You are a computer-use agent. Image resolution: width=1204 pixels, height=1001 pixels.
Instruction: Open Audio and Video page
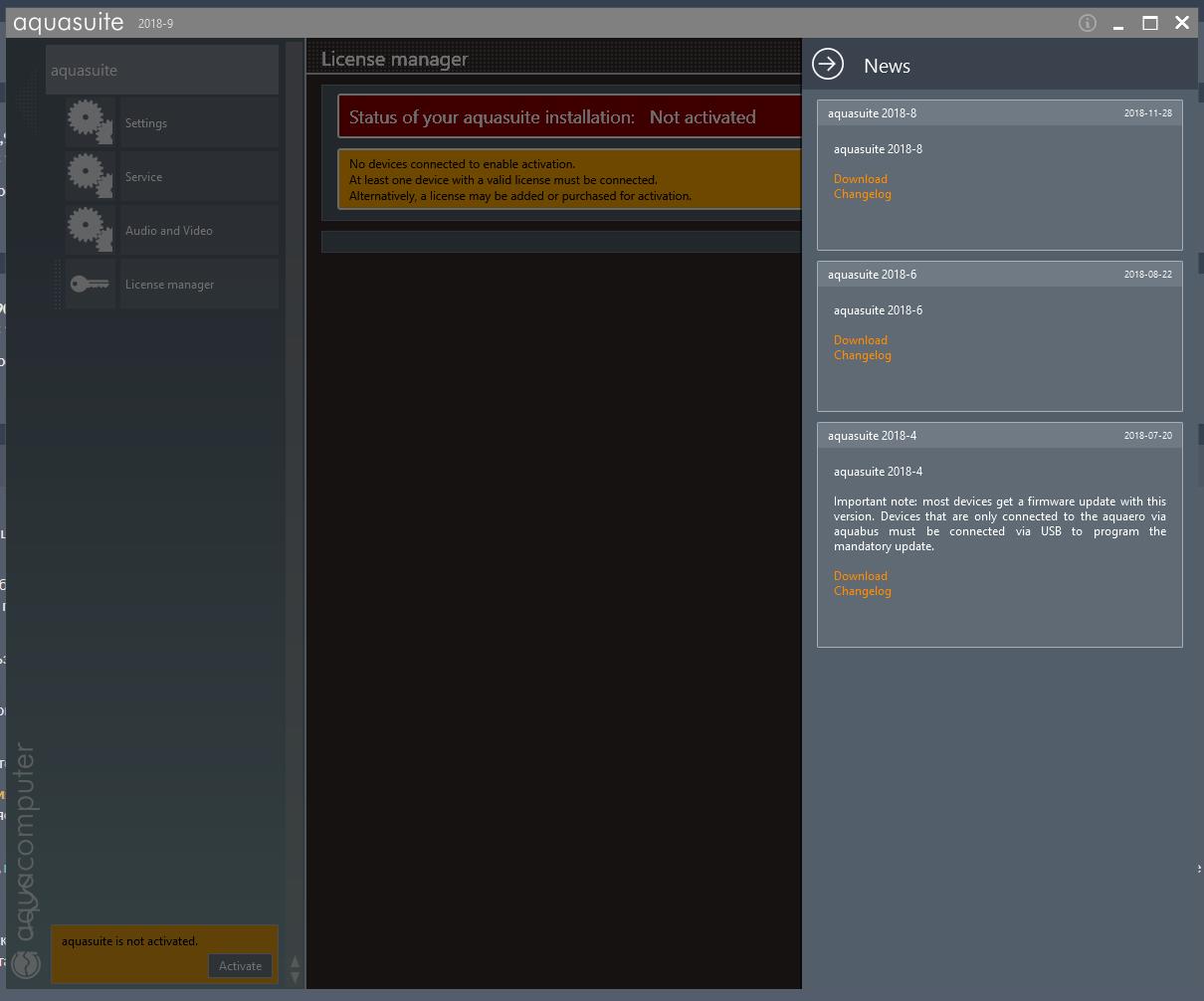tap(199, 231)
